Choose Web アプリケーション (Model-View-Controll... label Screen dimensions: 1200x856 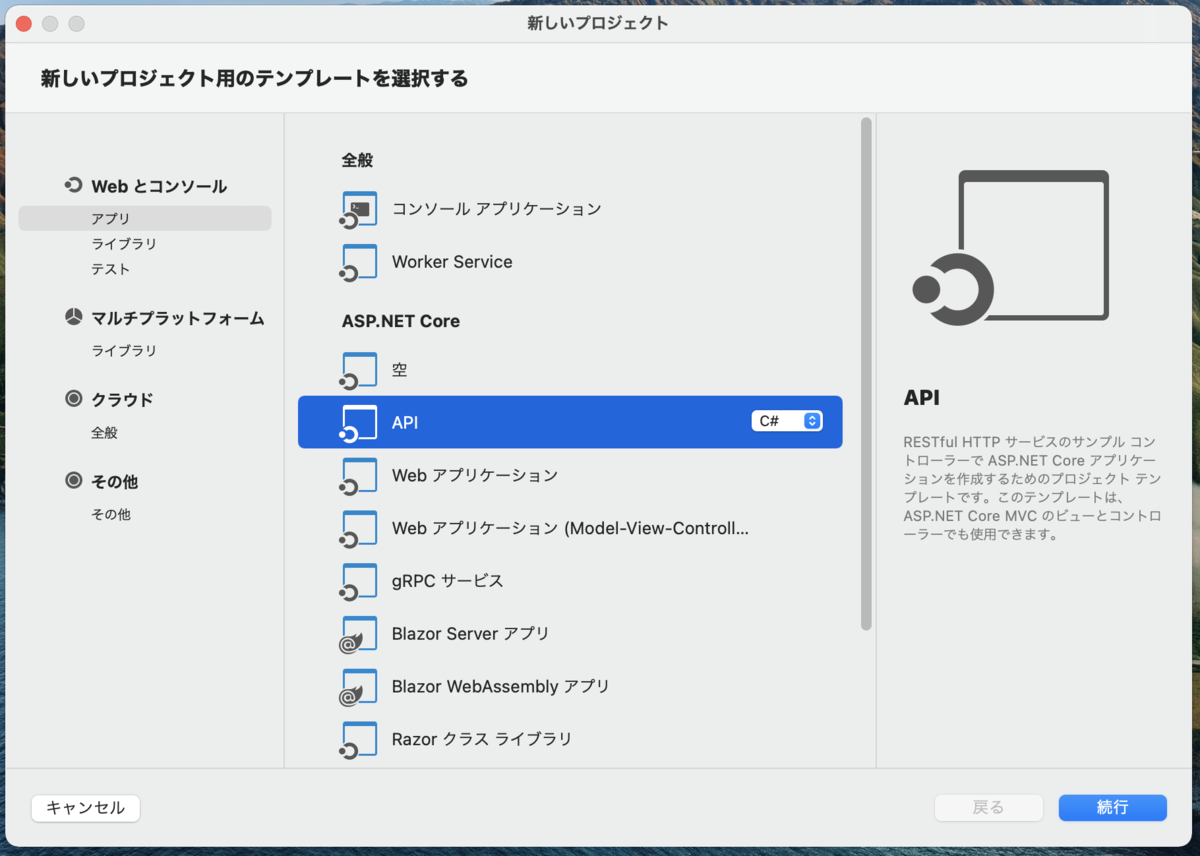click(570, 528)
